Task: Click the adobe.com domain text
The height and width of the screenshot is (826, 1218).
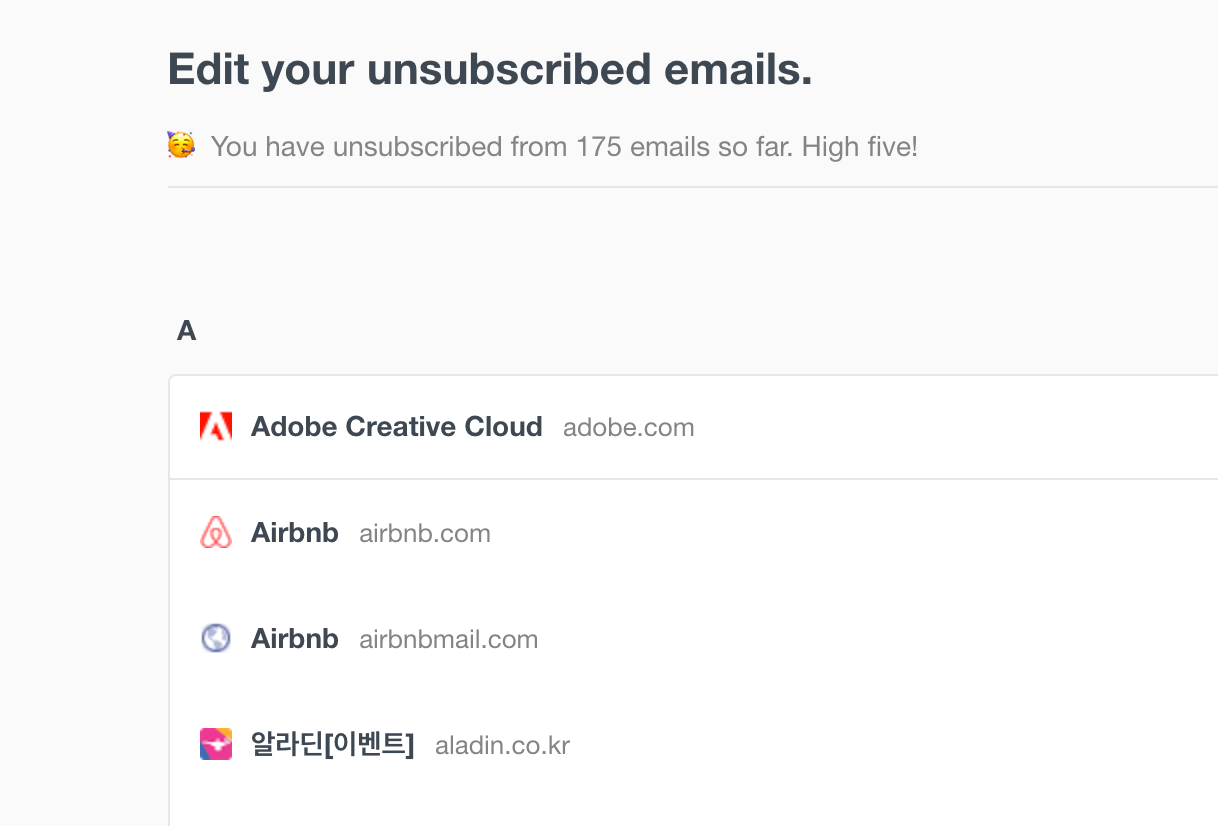Action: pyautogui.click(x=628, y=428)
